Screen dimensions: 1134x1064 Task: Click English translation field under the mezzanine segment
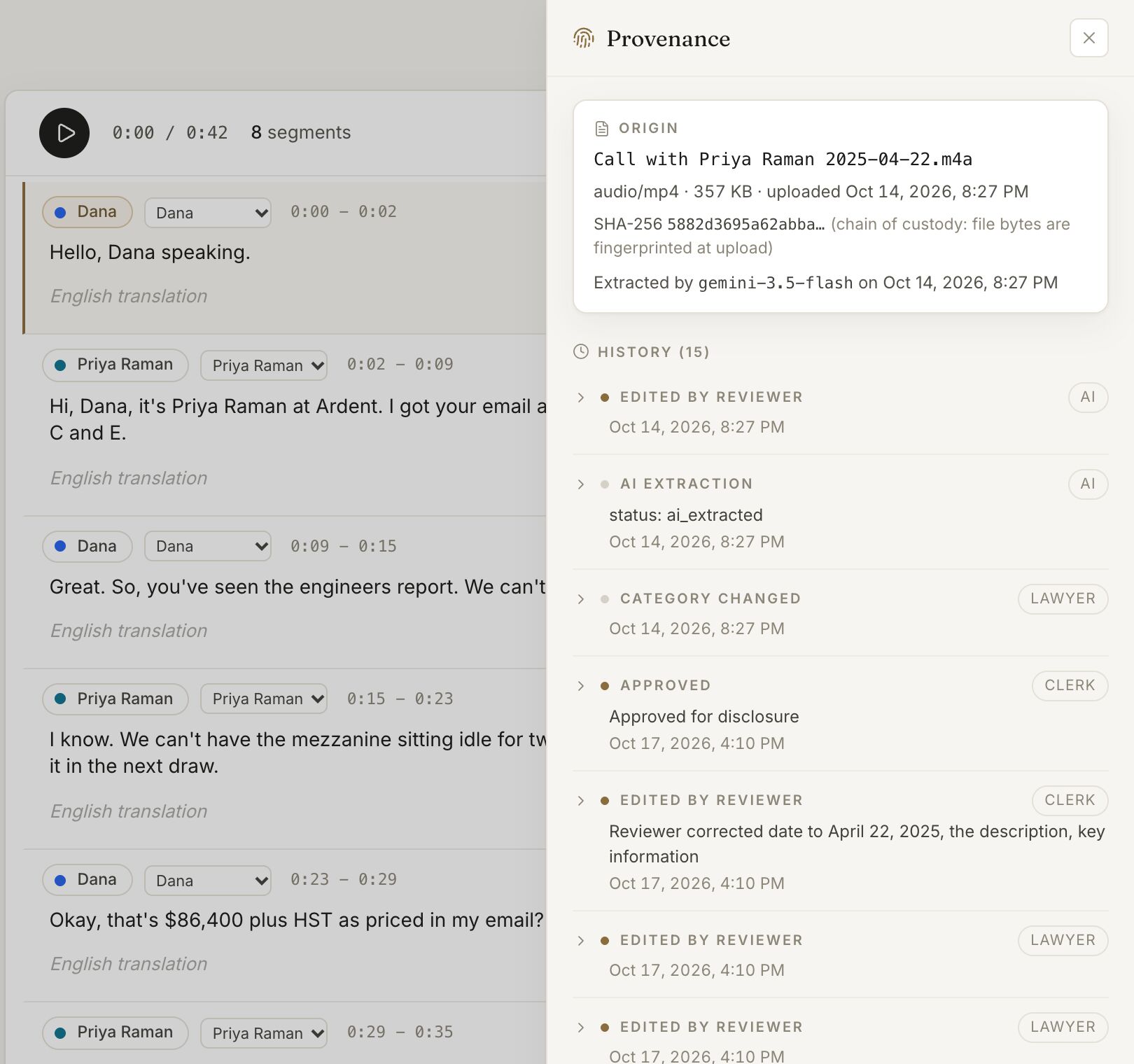pyautogui.click(x=129, y=811)
